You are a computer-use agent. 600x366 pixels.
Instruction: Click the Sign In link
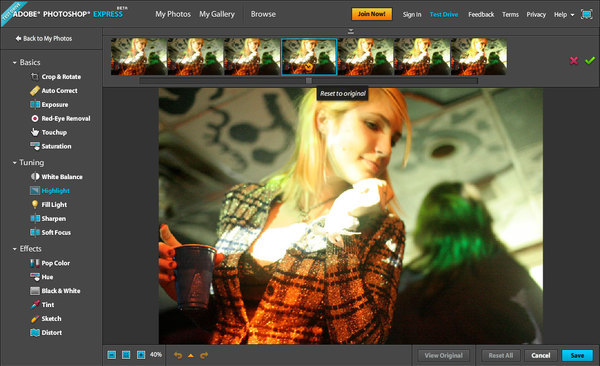click(412, 15)
